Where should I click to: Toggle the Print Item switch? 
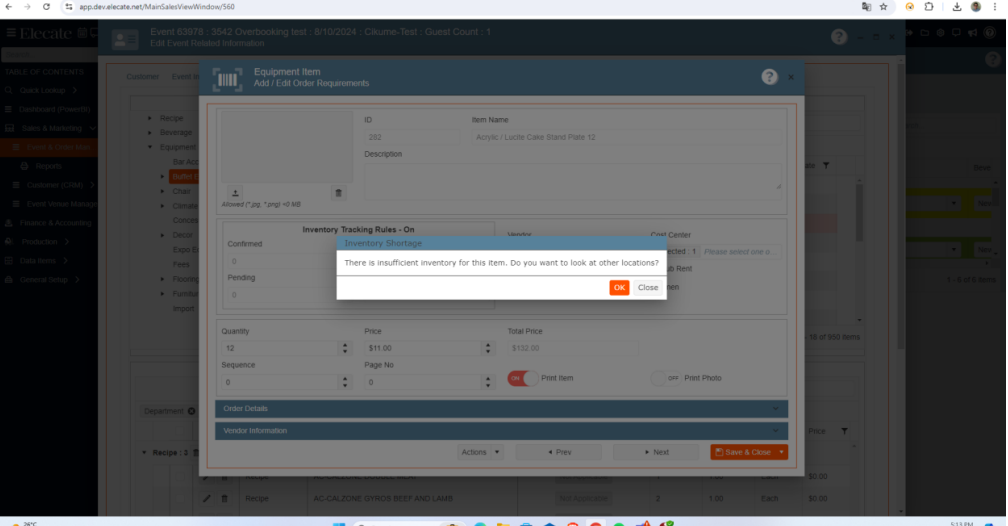pyautogui.click(x=522, y=378)
